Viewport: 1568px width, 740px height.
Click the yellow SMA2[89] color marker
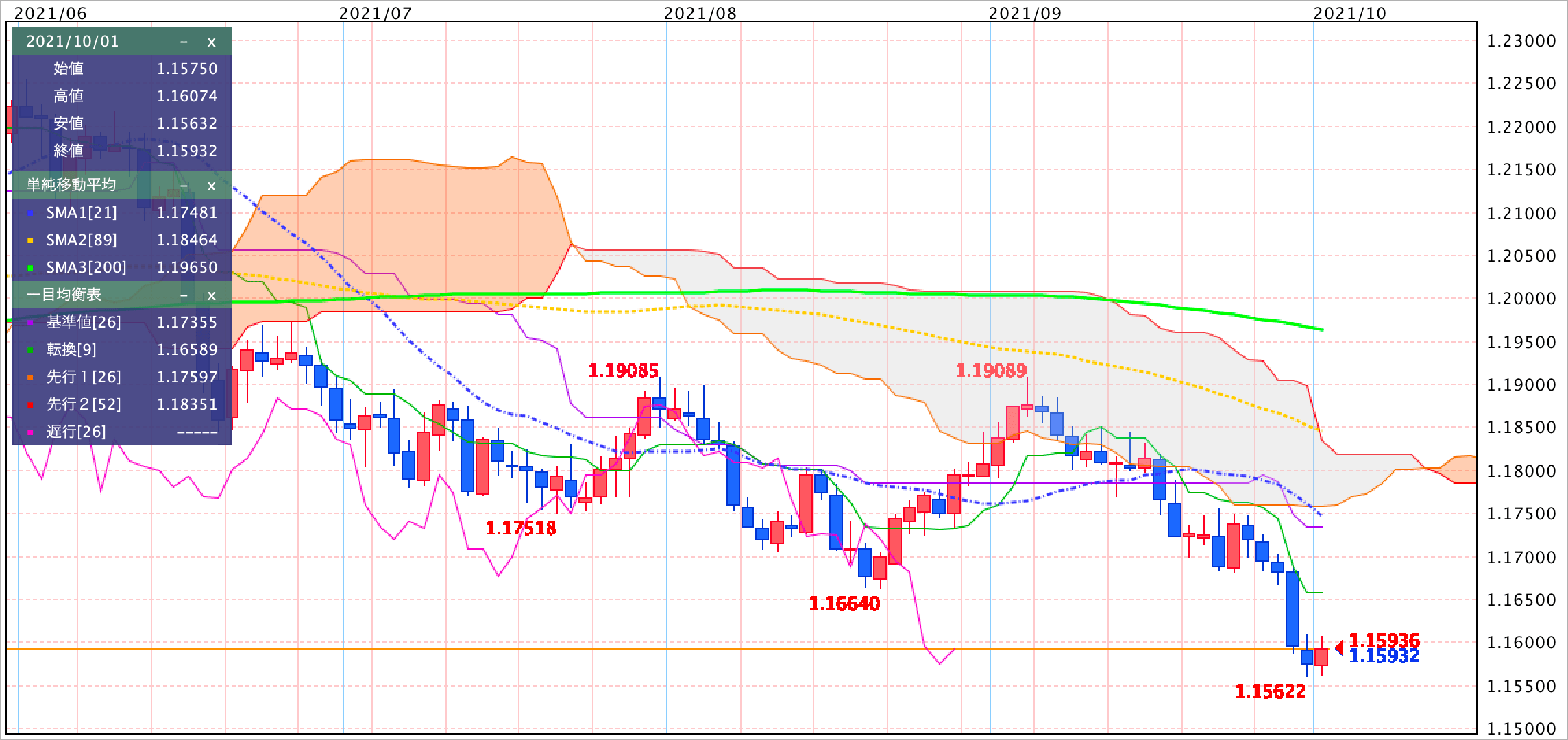(x=30, y=241)
